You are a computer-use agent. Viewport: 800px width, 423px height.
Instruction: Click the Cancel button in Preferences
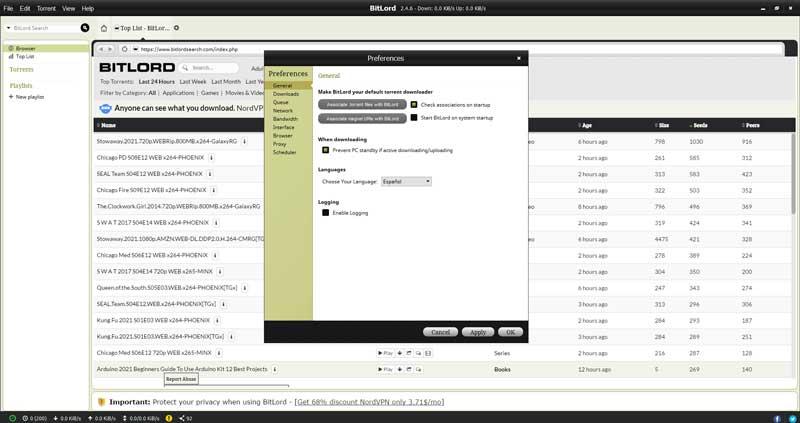coord(440,332)
